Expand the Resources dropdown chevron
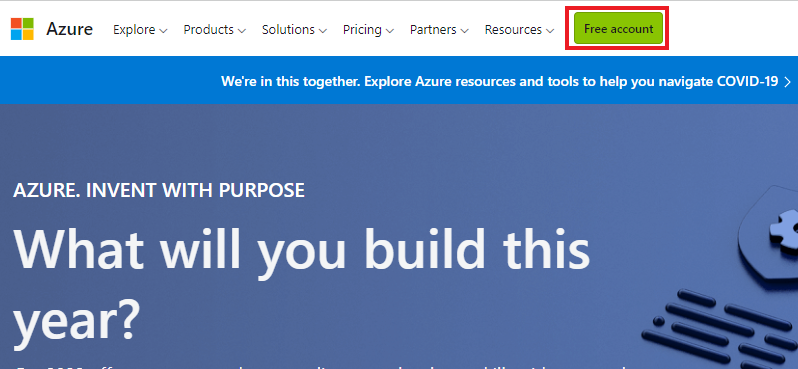 (x=550, y=31)
